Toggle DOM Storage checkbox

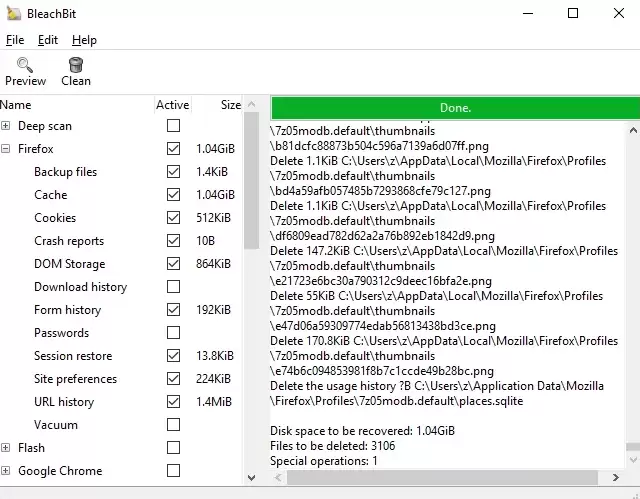pos(173,264)
